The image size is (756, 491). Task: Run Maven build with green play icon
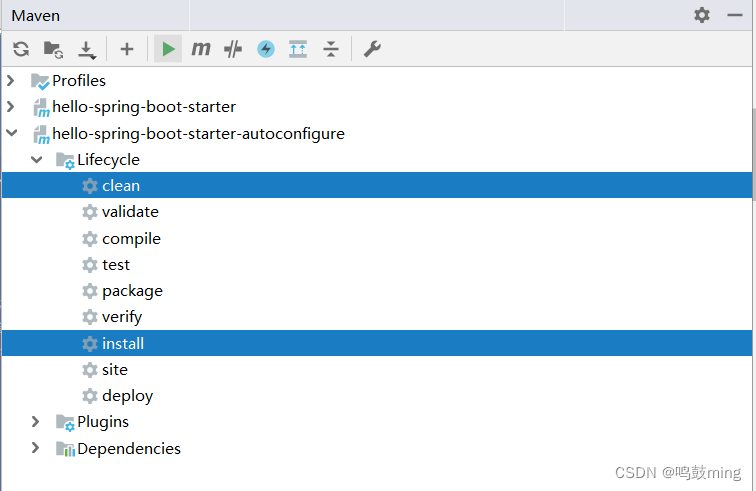point(168,49)
